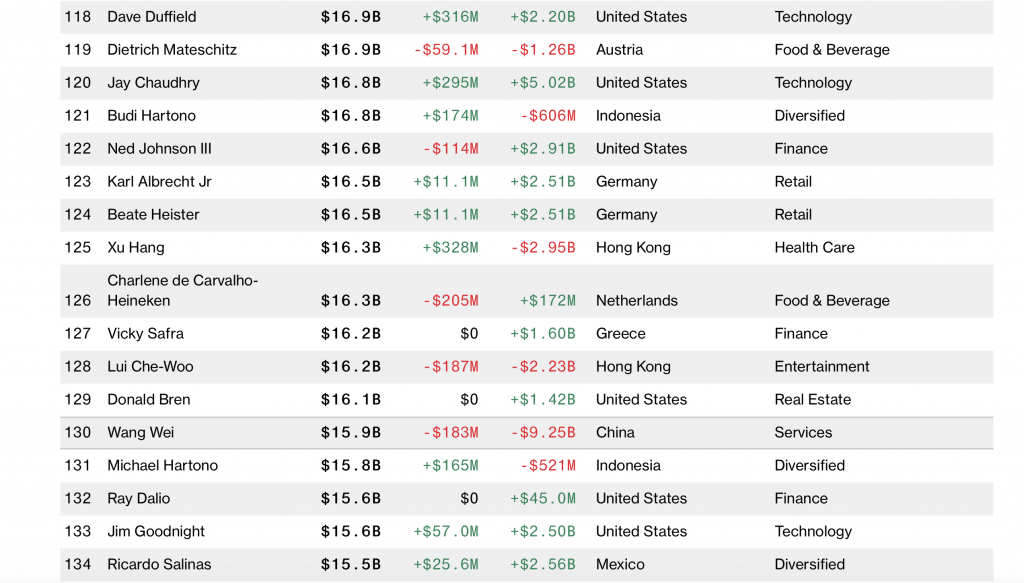The width and height of the screenshot is (1024, 583).
Task: Select Ray Dalio's name
Action: (x=139, y=499)
